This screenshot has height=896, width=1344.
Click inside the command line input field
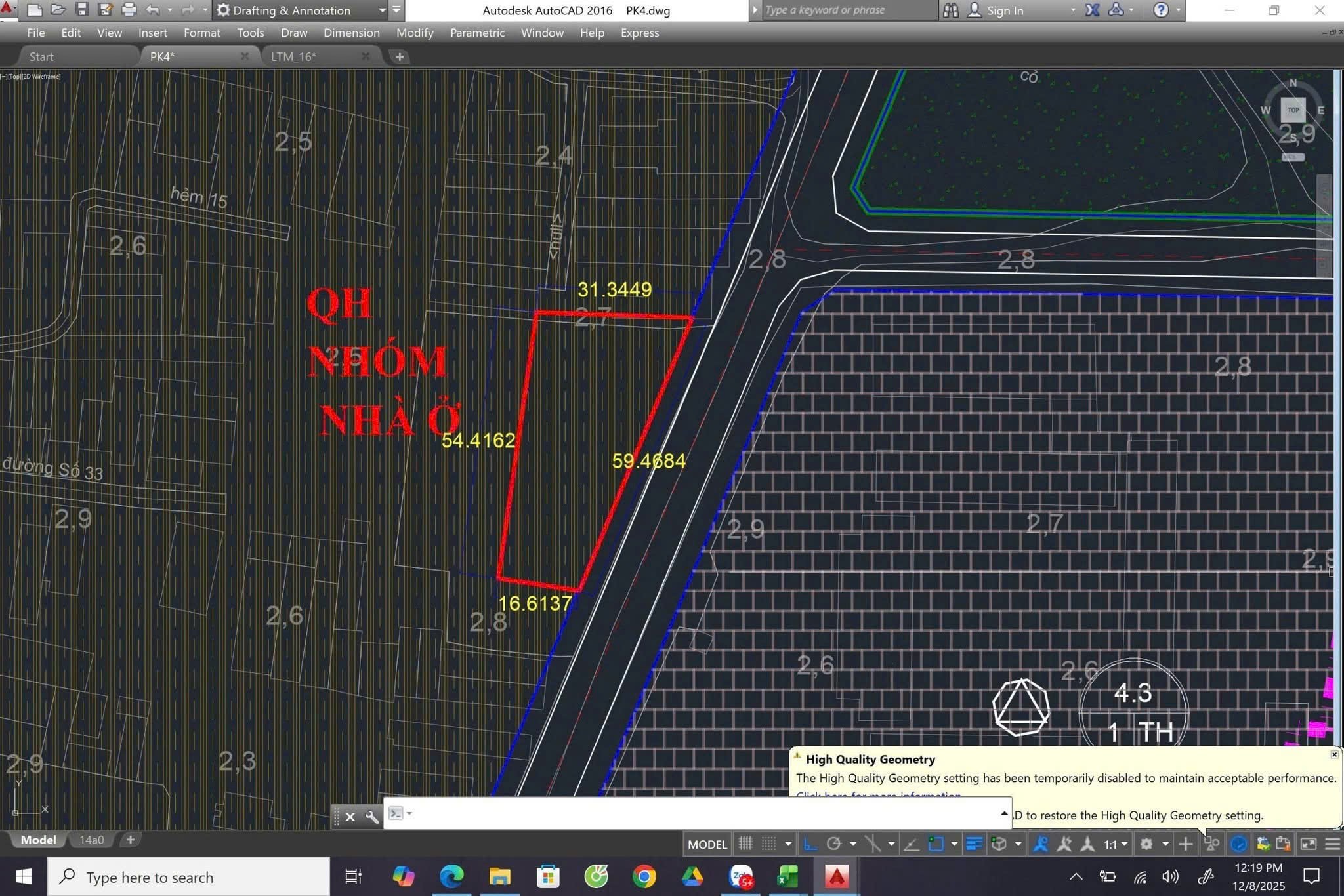[656, 813]
